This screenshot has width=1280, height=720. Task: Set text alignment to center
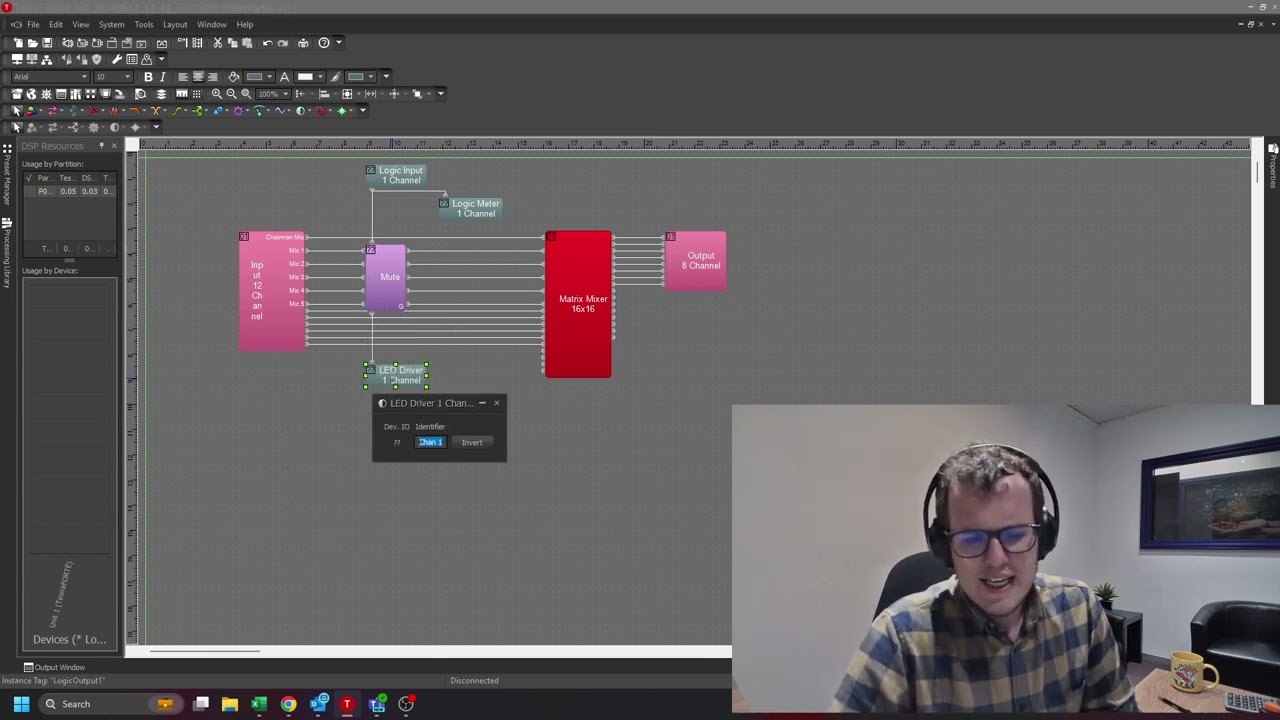[x=198, y=77]
